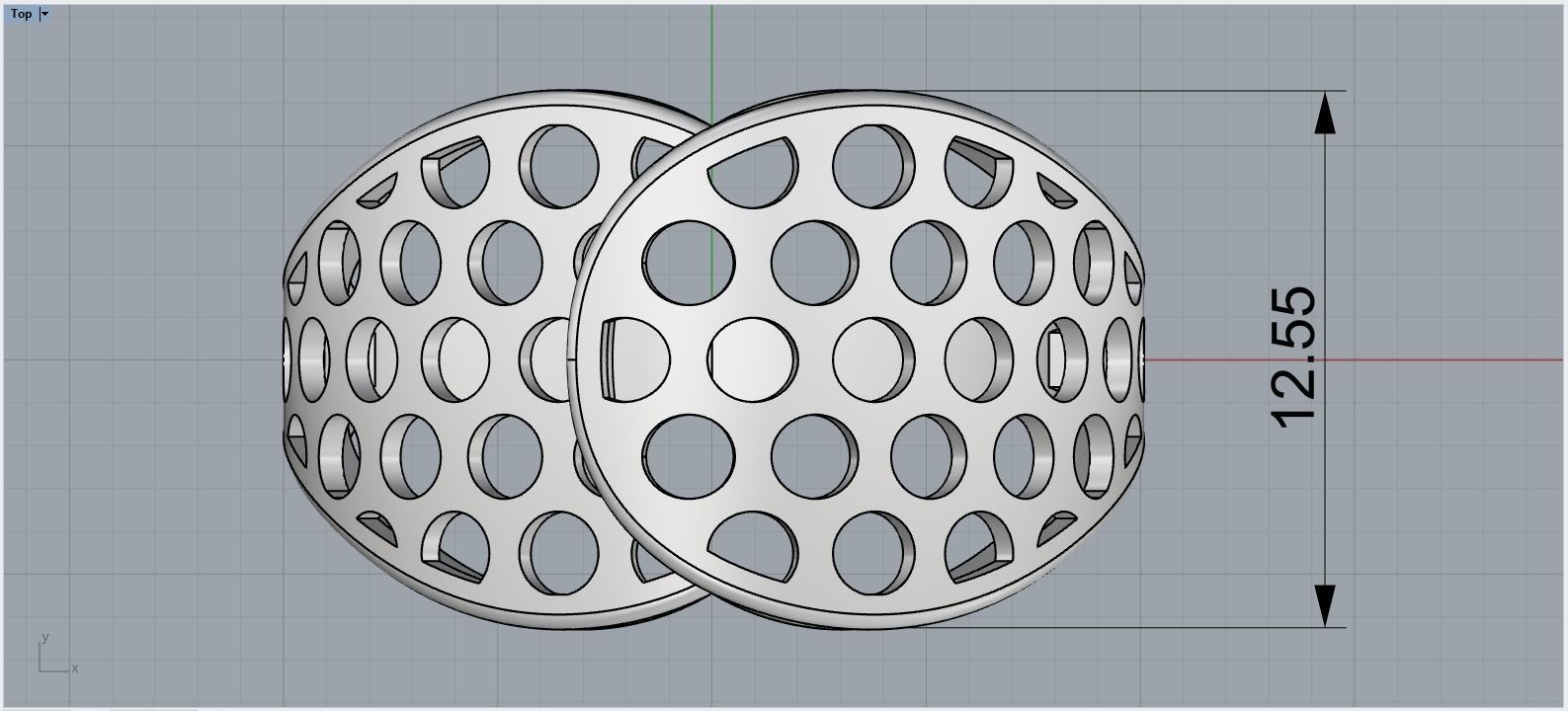This screenshot has width=1568, height=711.
Task: Click the world axes icon
Action: [57, 655]
